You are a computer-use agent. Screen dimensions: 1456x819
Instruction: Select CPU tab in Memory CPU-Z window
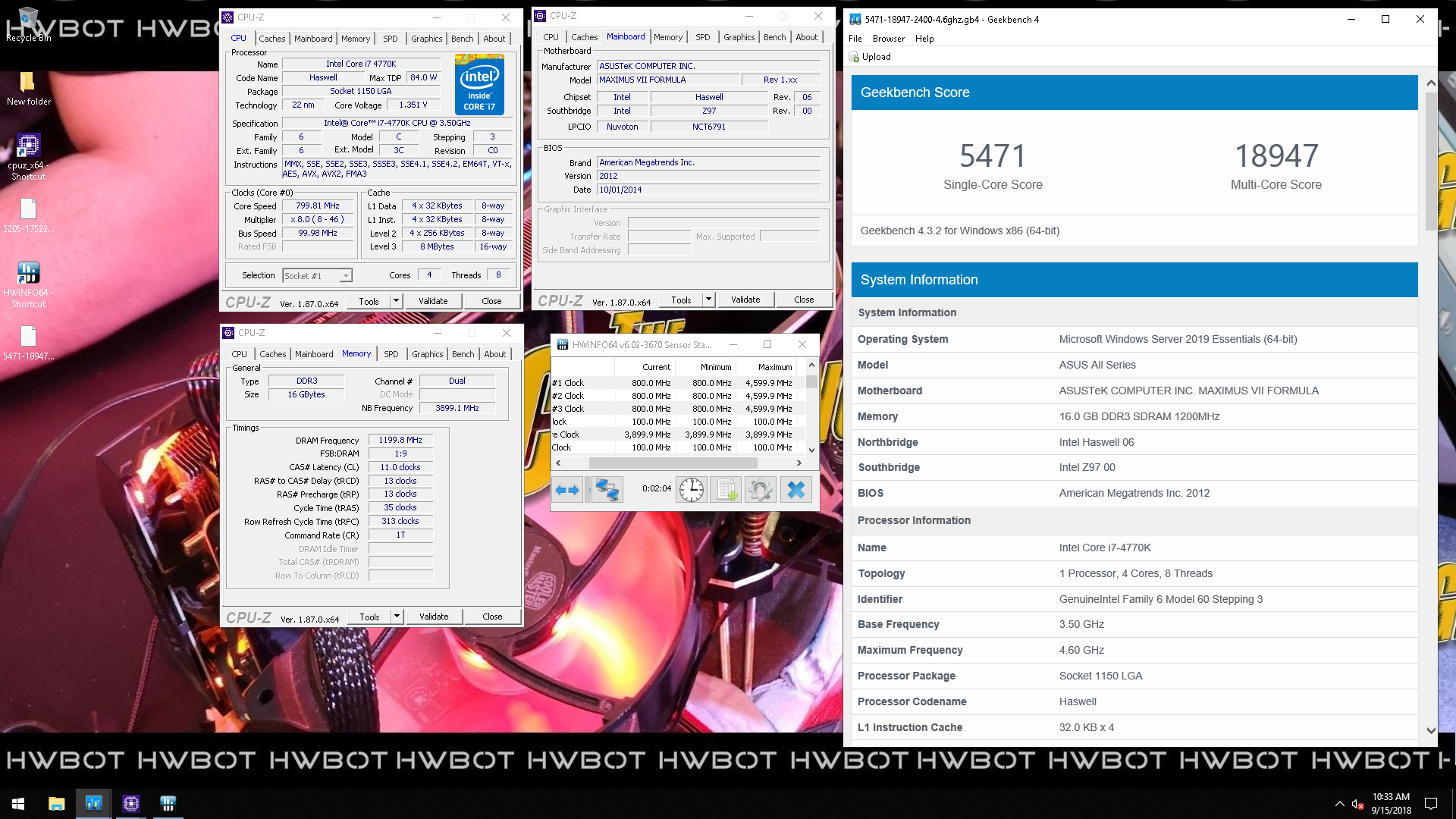239,354
